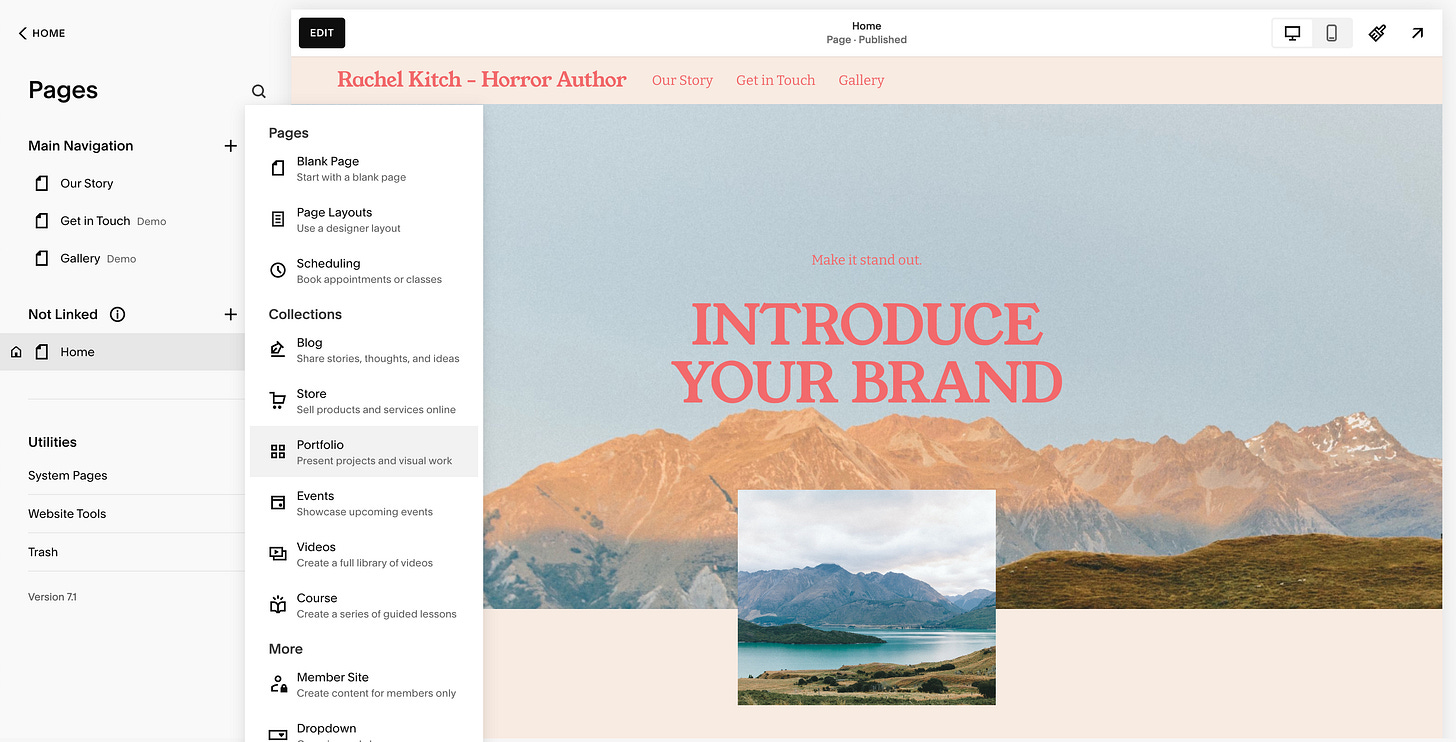This screenshot has height=742, width=1456.
Task: Click the lake landscape thumbnail image
Action: pyautogui.click(x=867, y=597)
